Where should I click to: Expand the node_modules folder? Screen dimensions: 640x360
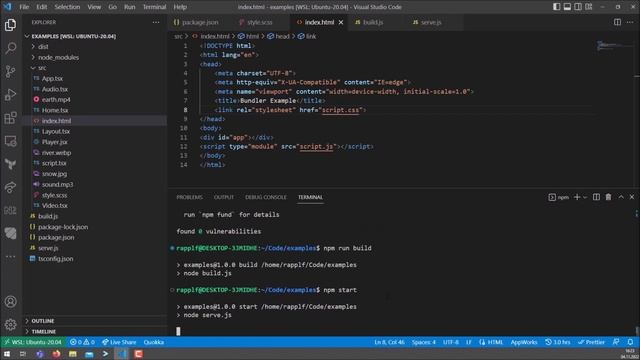click(95, 58)
